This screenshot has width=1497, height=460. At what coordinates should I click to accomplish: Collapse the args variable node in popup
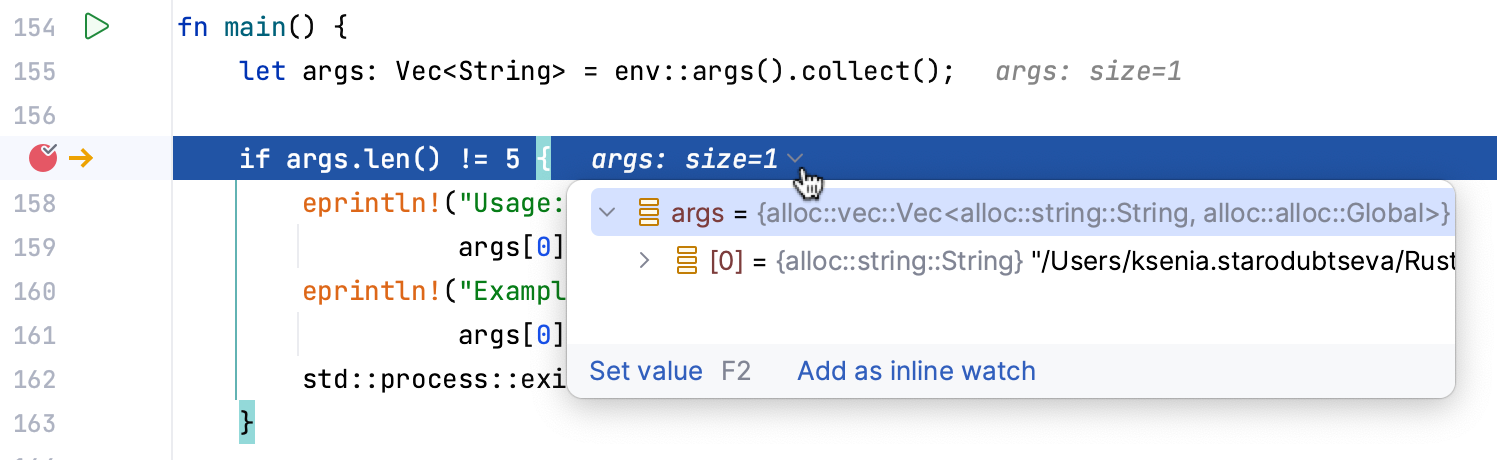pos(606,212)
